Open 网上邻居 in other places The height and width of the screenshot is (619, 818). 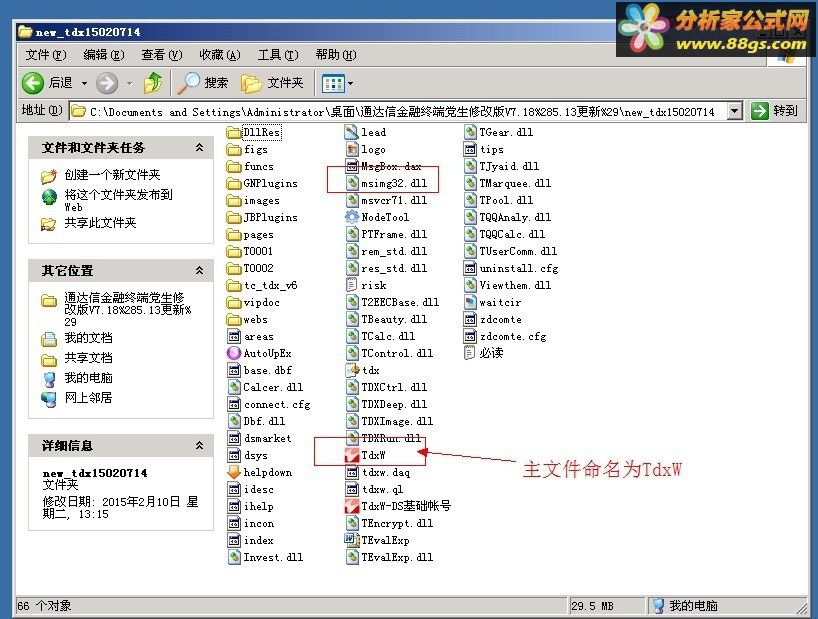tap(88, 397)
